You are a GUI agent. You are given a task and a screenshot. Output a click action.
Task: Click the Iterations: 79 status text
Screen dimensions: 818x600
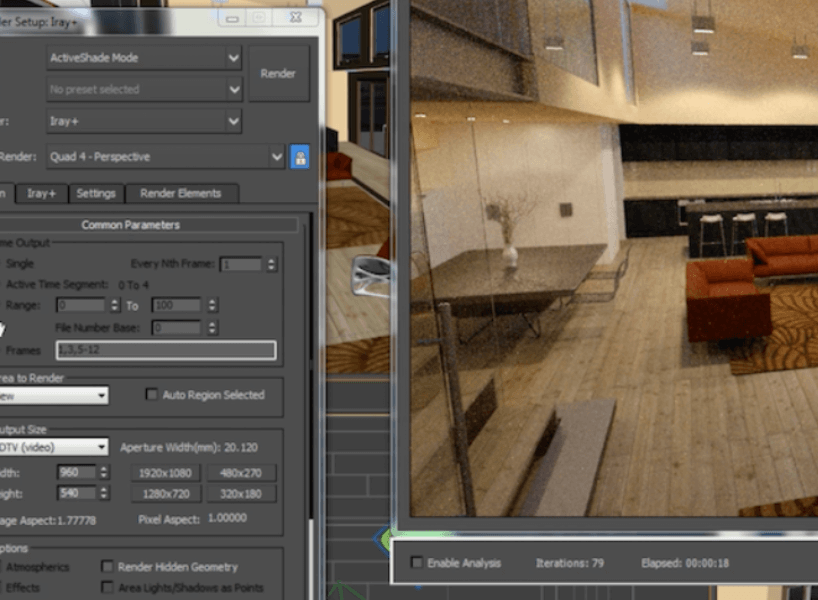click(x=570, y=563)
